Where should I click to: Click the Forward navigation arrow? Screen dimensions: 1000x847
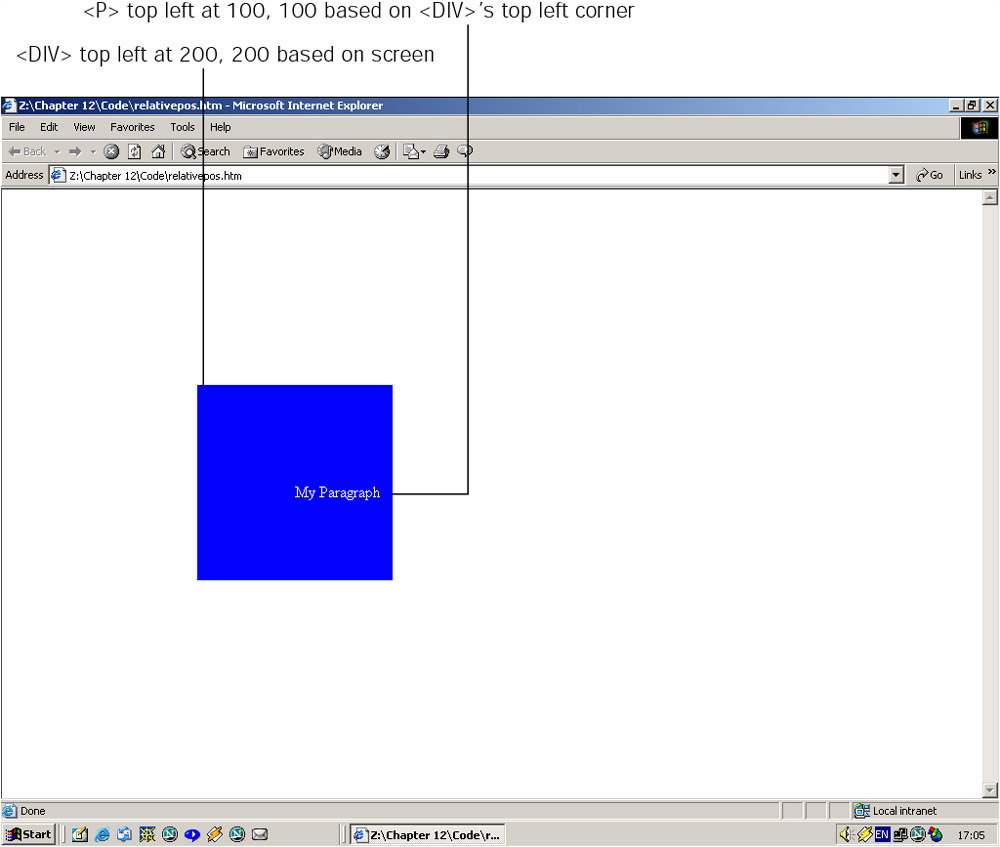click(75, 152)
